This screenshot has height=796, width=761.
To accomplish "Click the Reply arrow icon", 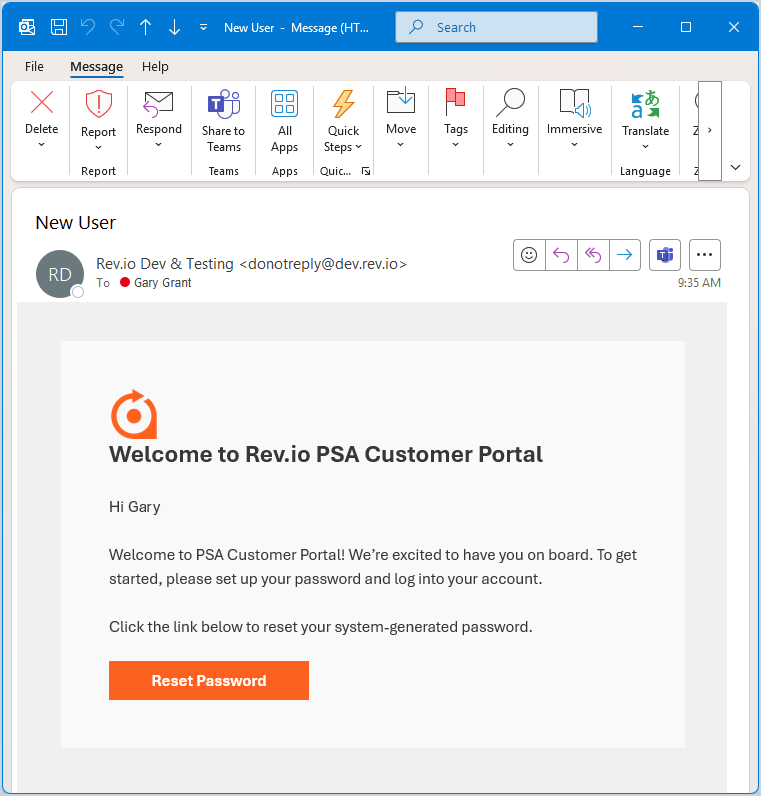I will [x=561, y=255].
